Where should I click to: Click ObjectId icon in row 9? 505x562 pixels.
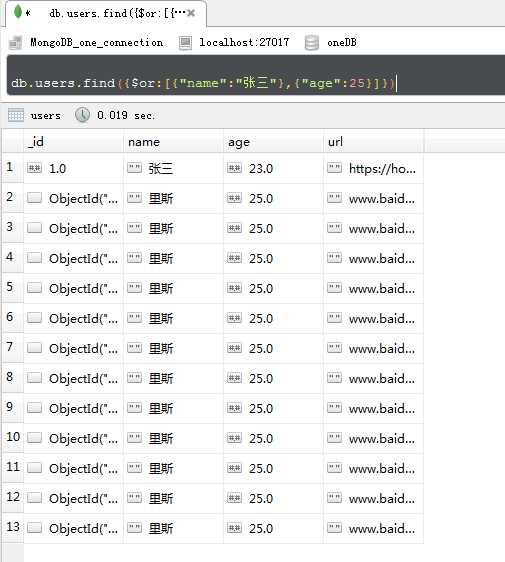34,408
